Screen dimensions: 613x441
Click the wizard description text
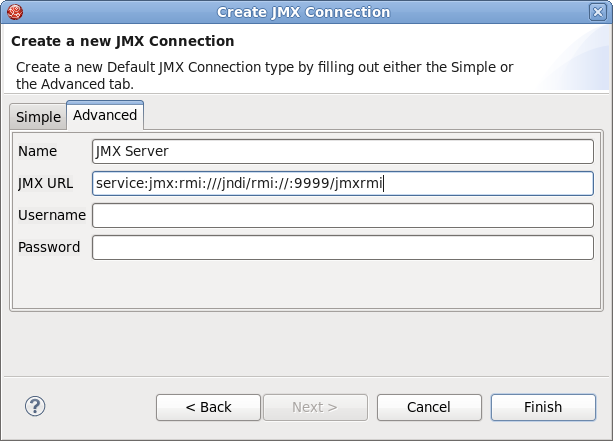[x=265, y=75]
